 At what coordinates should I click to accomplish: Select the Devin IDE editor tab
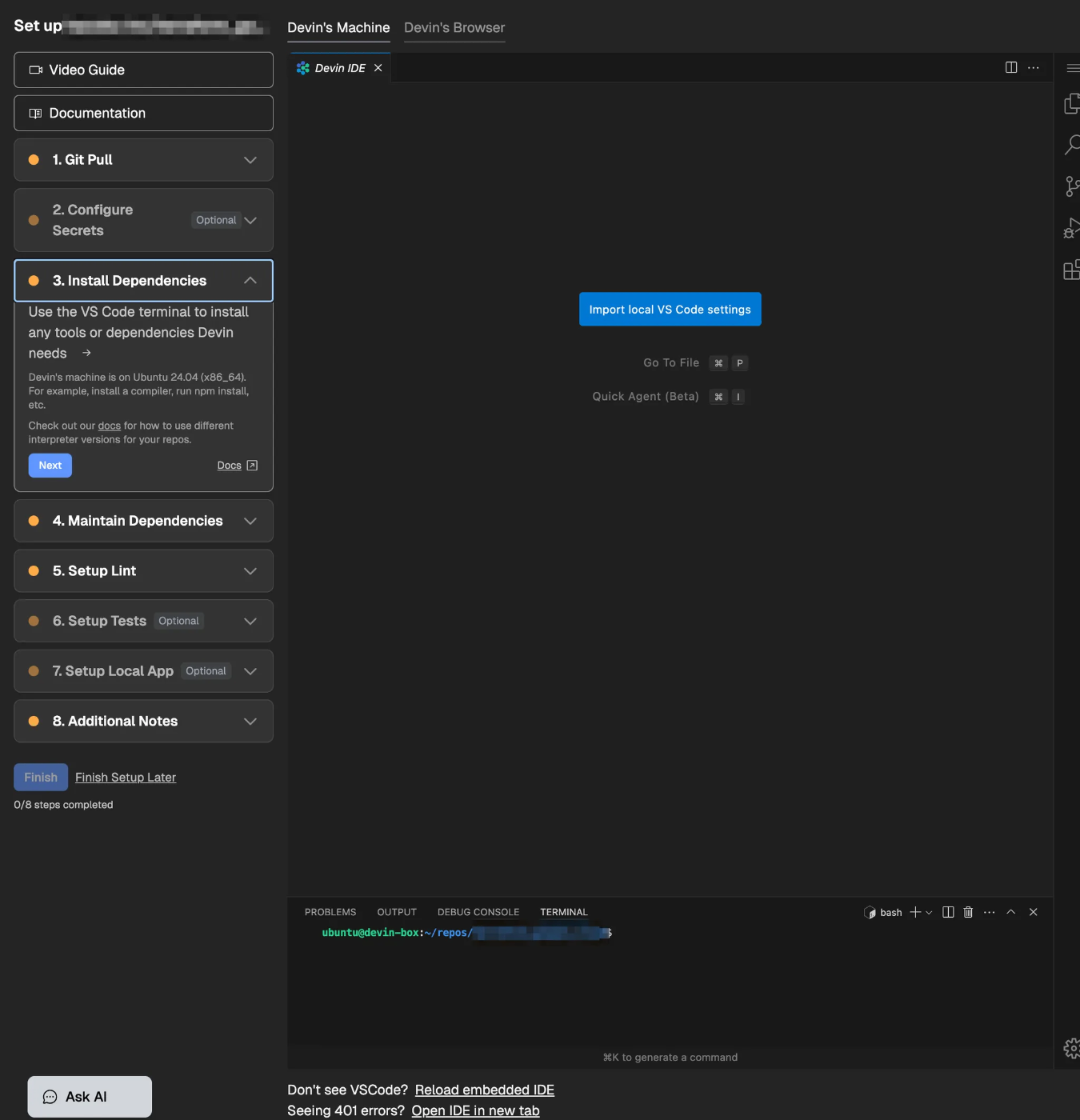339,68
